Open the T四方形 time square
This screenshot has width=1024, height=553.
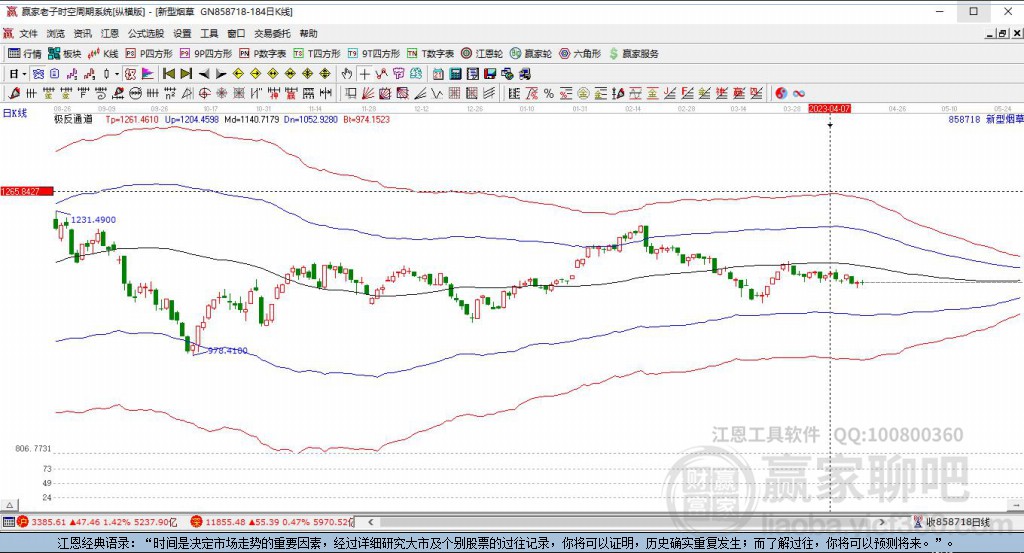click(x=317, y=54)
